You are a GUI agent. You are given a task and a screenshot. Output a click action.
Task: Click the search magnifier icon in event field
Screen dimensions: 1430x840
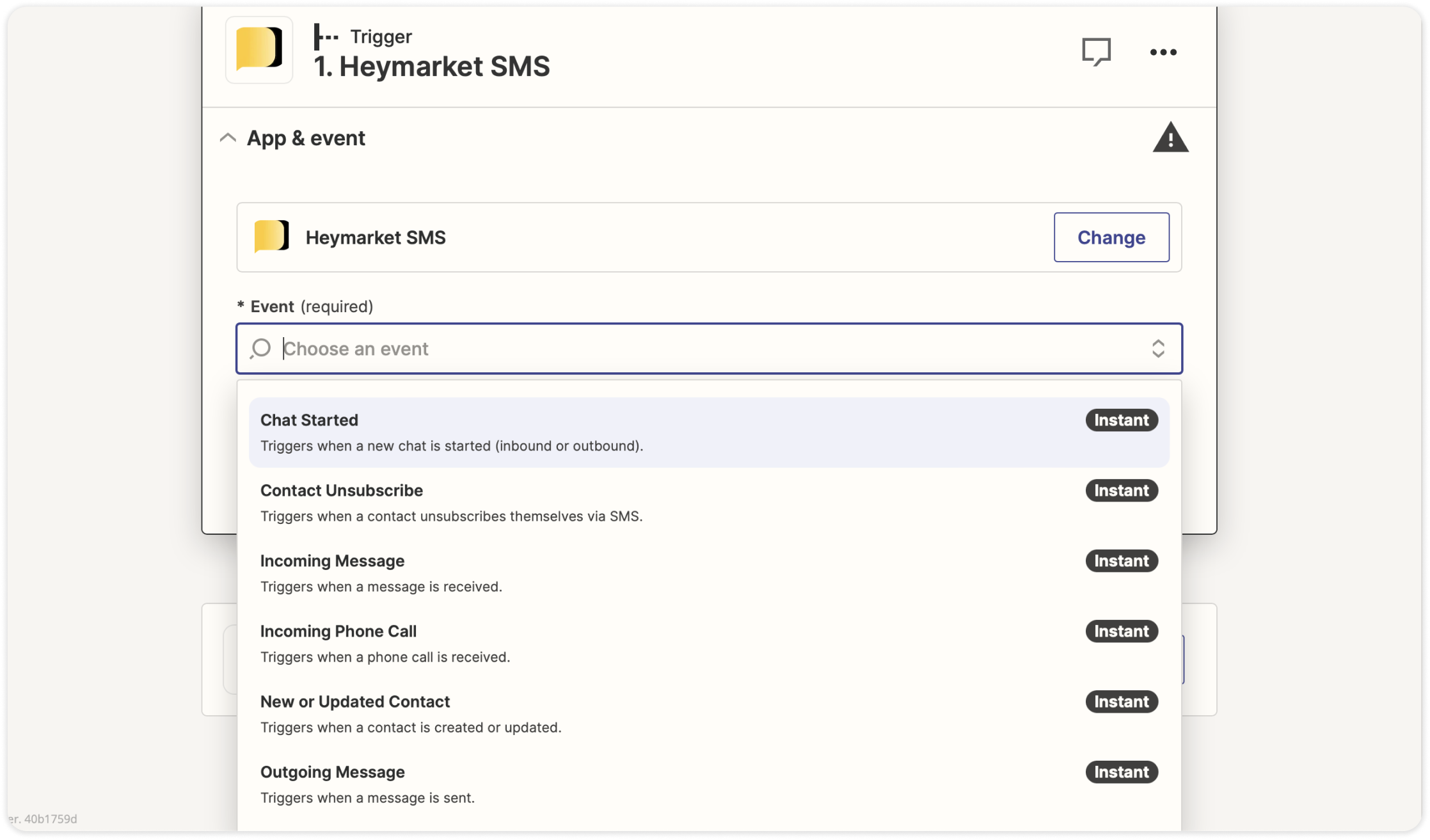pos(260,349)
